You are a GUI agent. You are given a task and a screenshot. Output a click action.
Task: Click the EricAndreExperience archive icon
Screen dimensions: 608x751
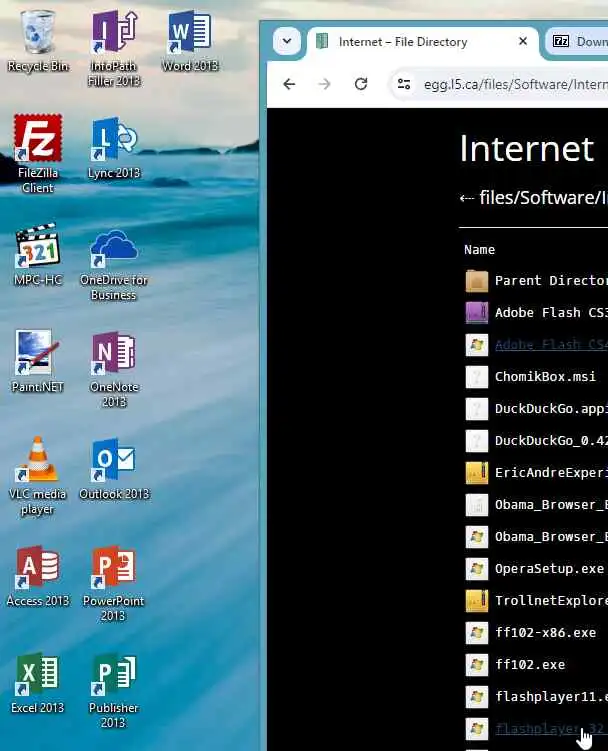477,473
